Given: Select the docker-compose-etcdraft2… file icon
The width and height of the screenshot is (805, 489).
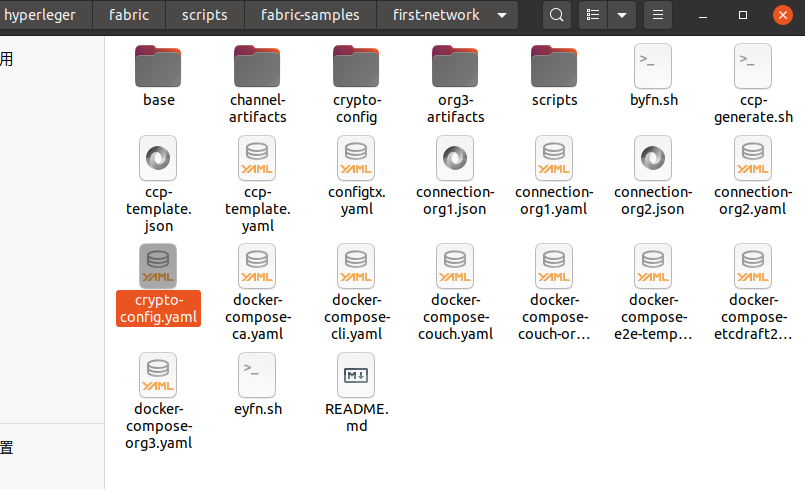Looking at the screenshot, I should coord(753,266).
